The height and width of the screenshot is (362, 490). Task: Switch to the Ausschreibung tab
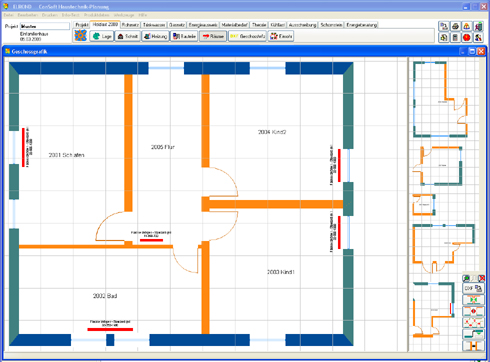[x=302, y=25]
